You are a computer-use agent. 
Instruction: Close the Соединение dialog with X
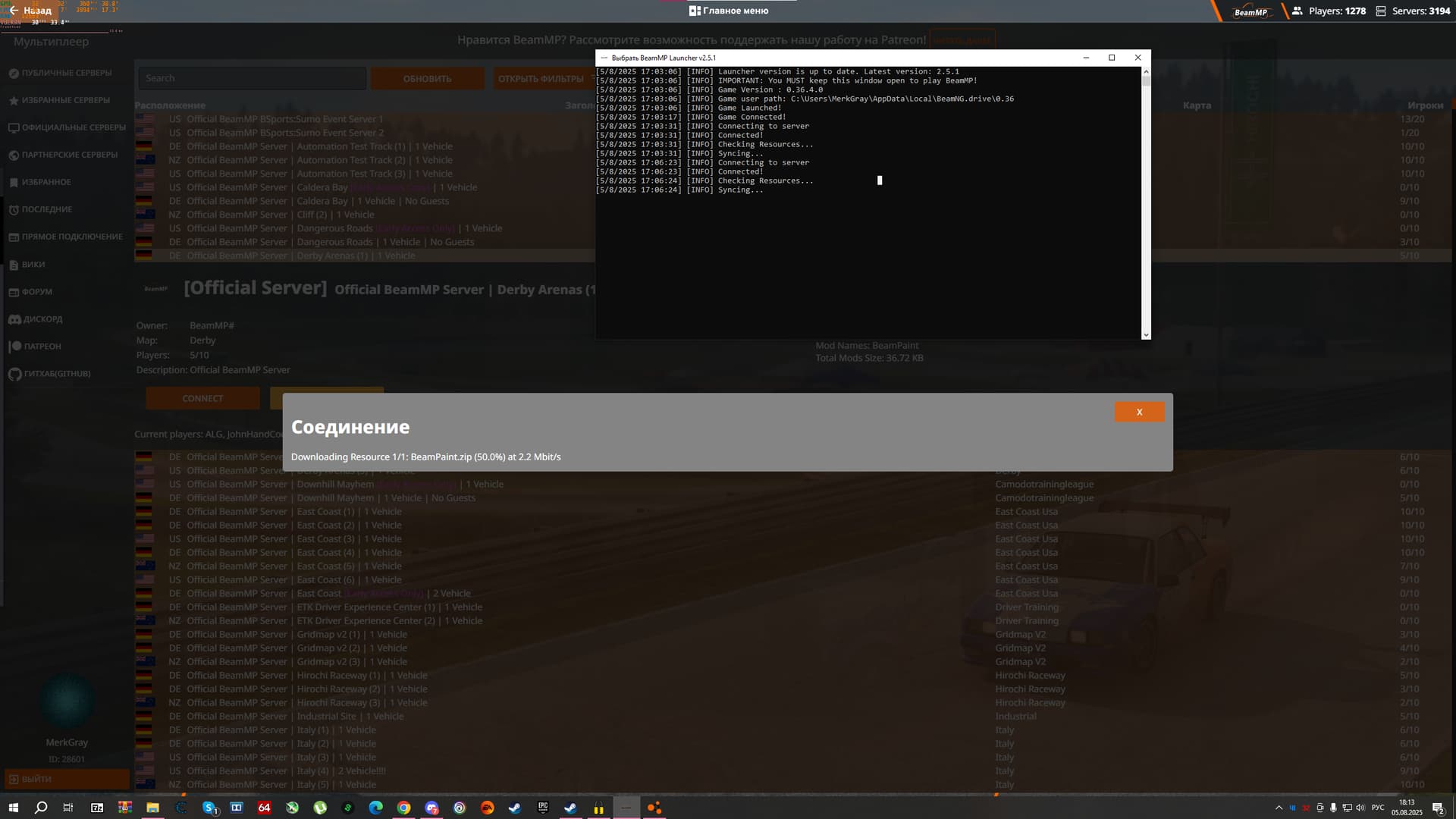tap(1139, 412)
